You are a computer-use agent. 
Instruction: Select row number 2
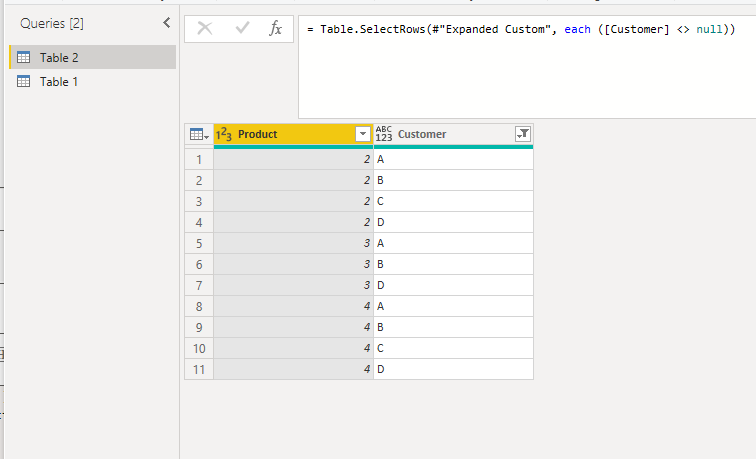pos(199,180)
